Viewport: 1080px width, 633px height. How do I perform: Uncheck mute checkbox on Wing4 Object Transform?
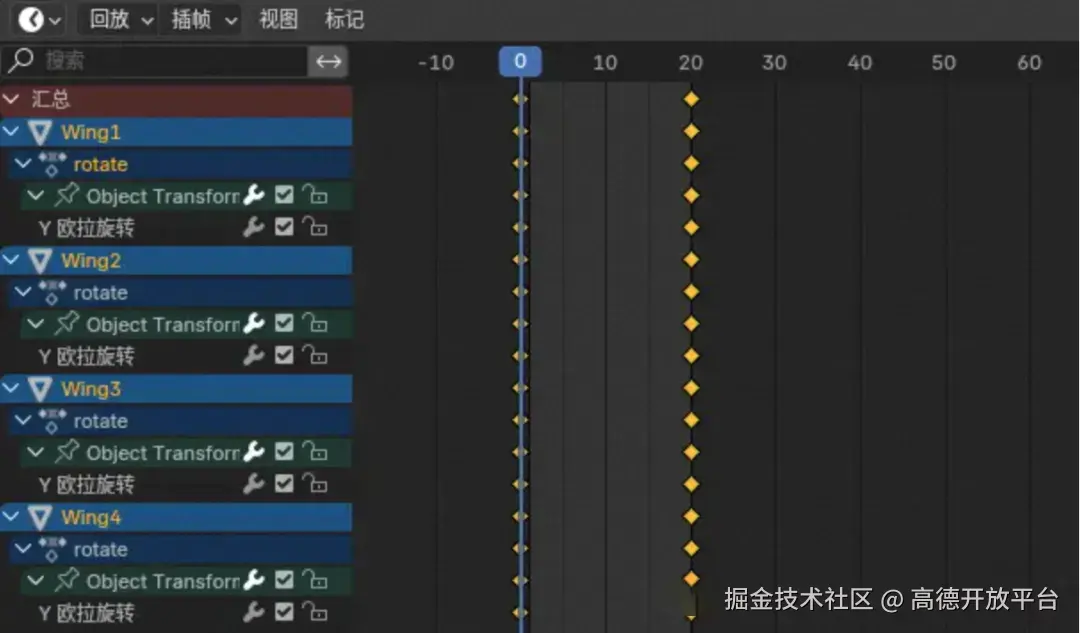[284, 579]
